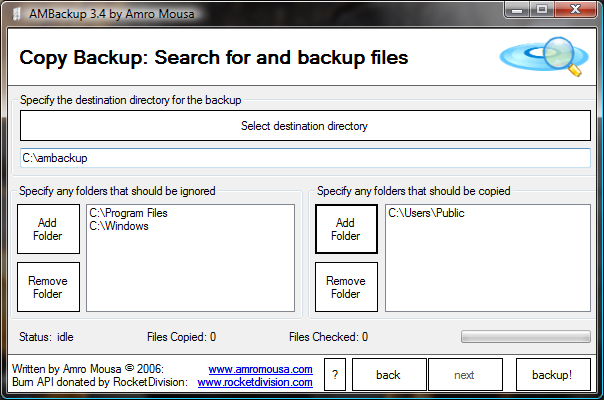Viewport: 604px width, 400px height.
Task: Close the AMBackup window
Action: tap(575, 10)
